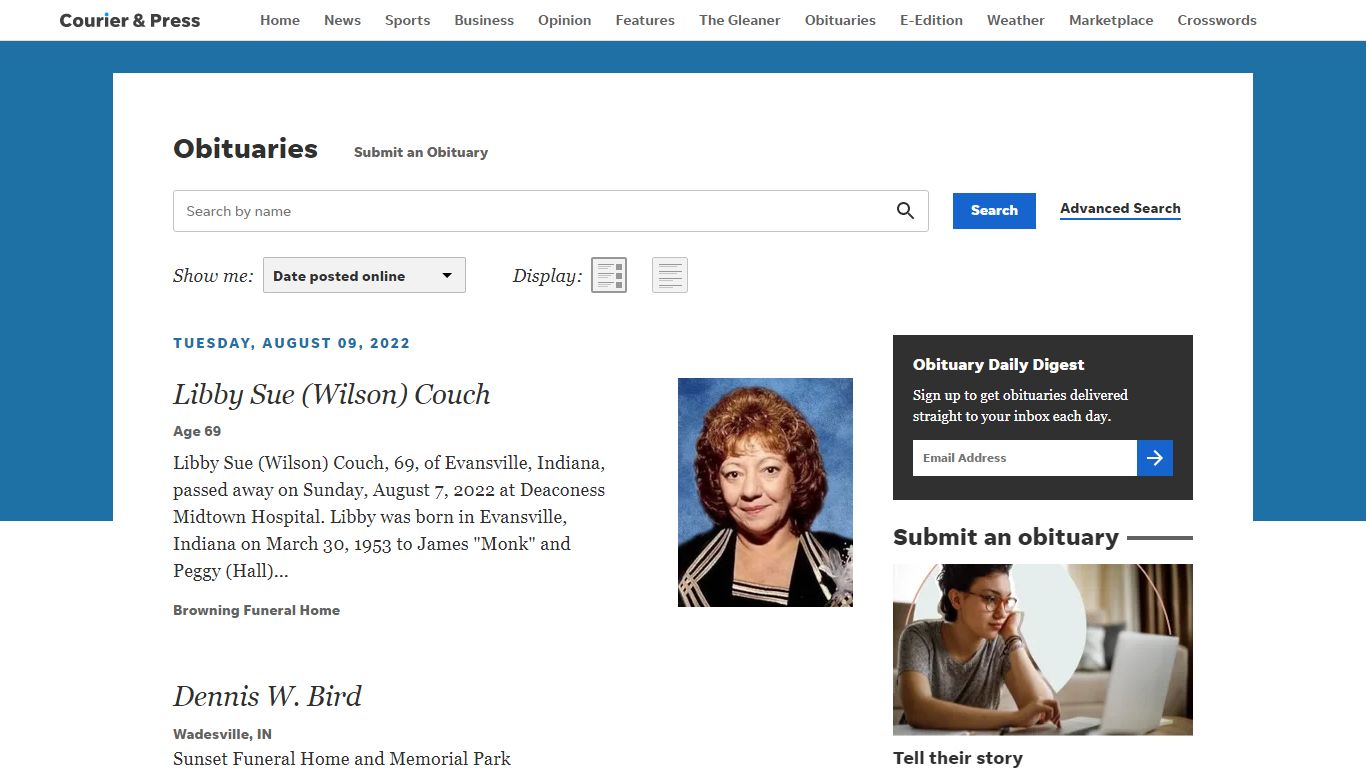This screenshot has height=768, width=1366.
Task: Click the Tuesday, August 09, 2022 date heading
Action: pos(292,343)
